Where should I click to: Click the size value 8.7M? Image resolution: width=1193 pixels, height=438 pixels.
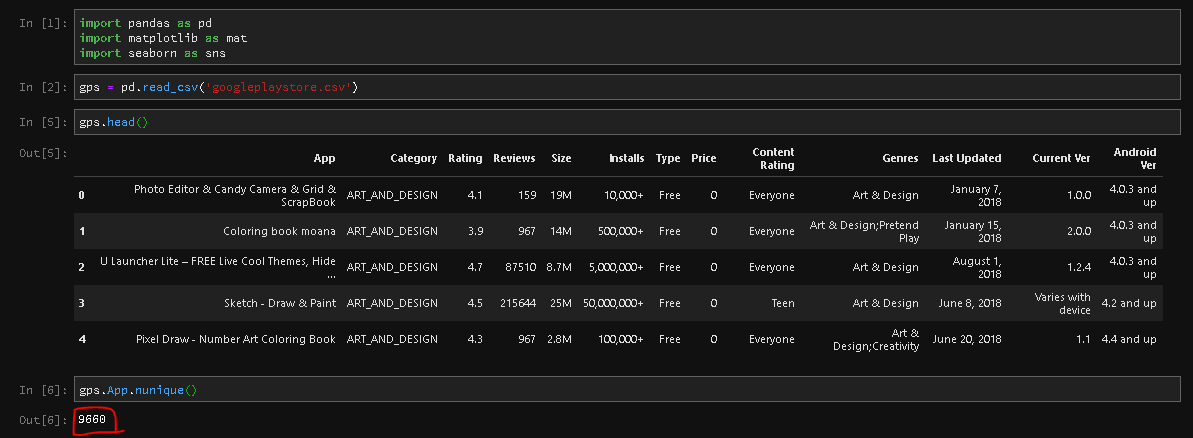click(559, 267)
